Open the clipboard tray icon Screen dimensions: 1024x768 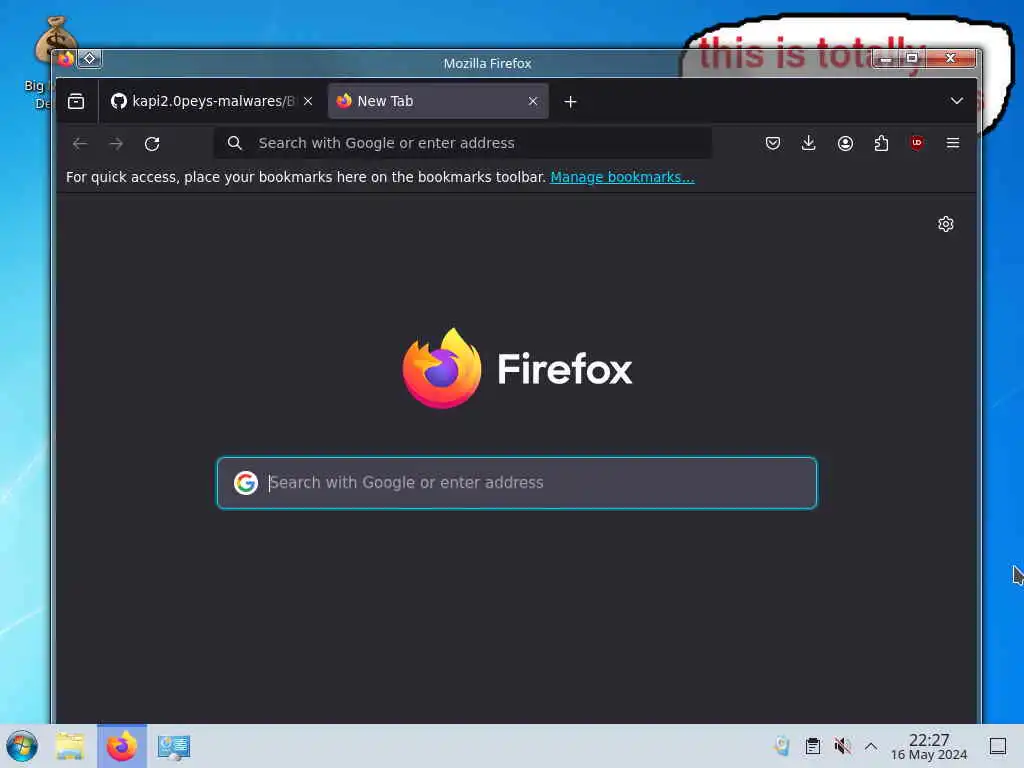[x=812, y=746]
